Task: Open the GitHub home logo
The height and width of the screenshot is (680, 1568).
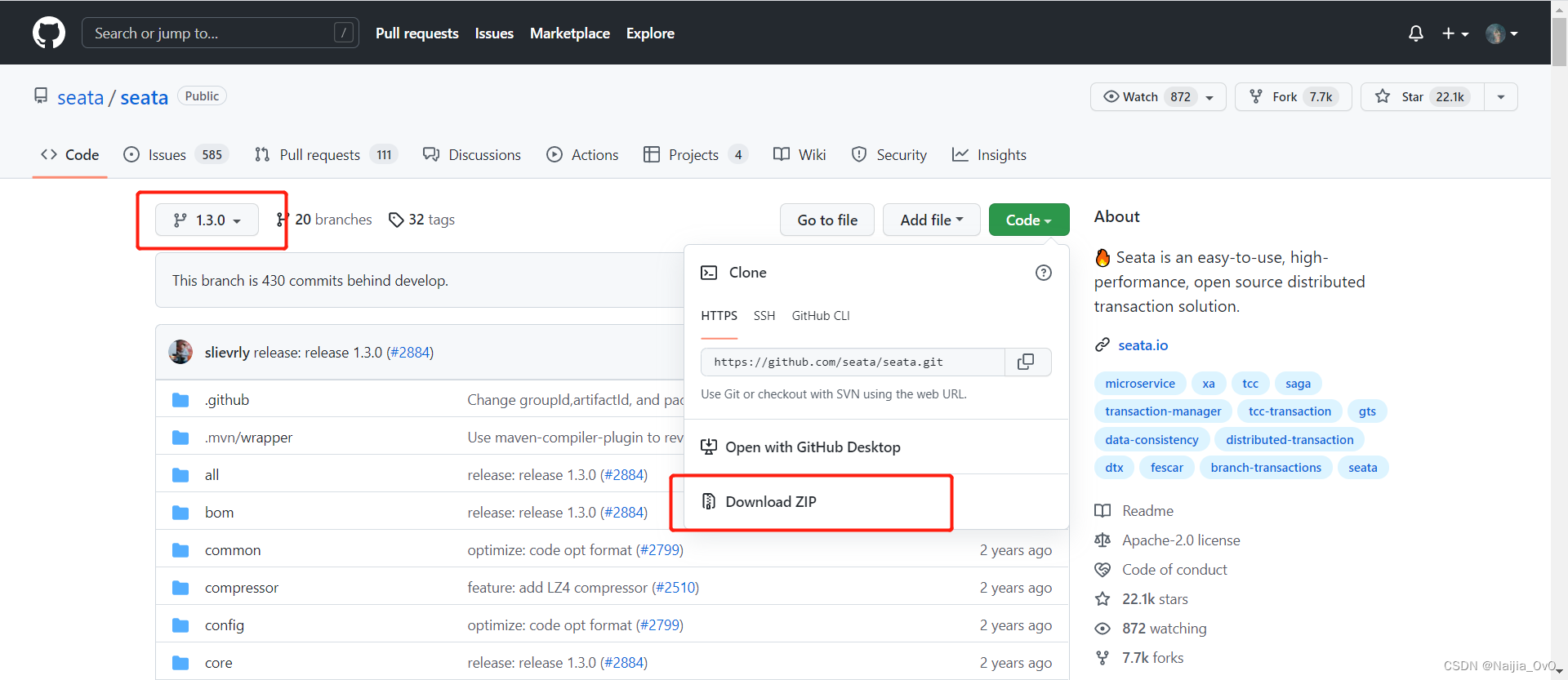Action: [49, 33]
